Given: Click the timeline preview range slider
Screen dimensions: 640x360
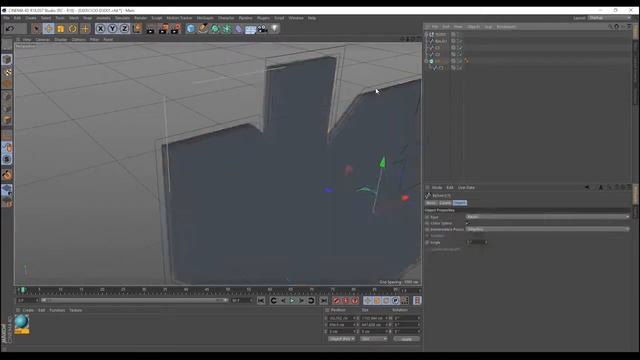Looking at the screenshot, I should coord(134,300).
